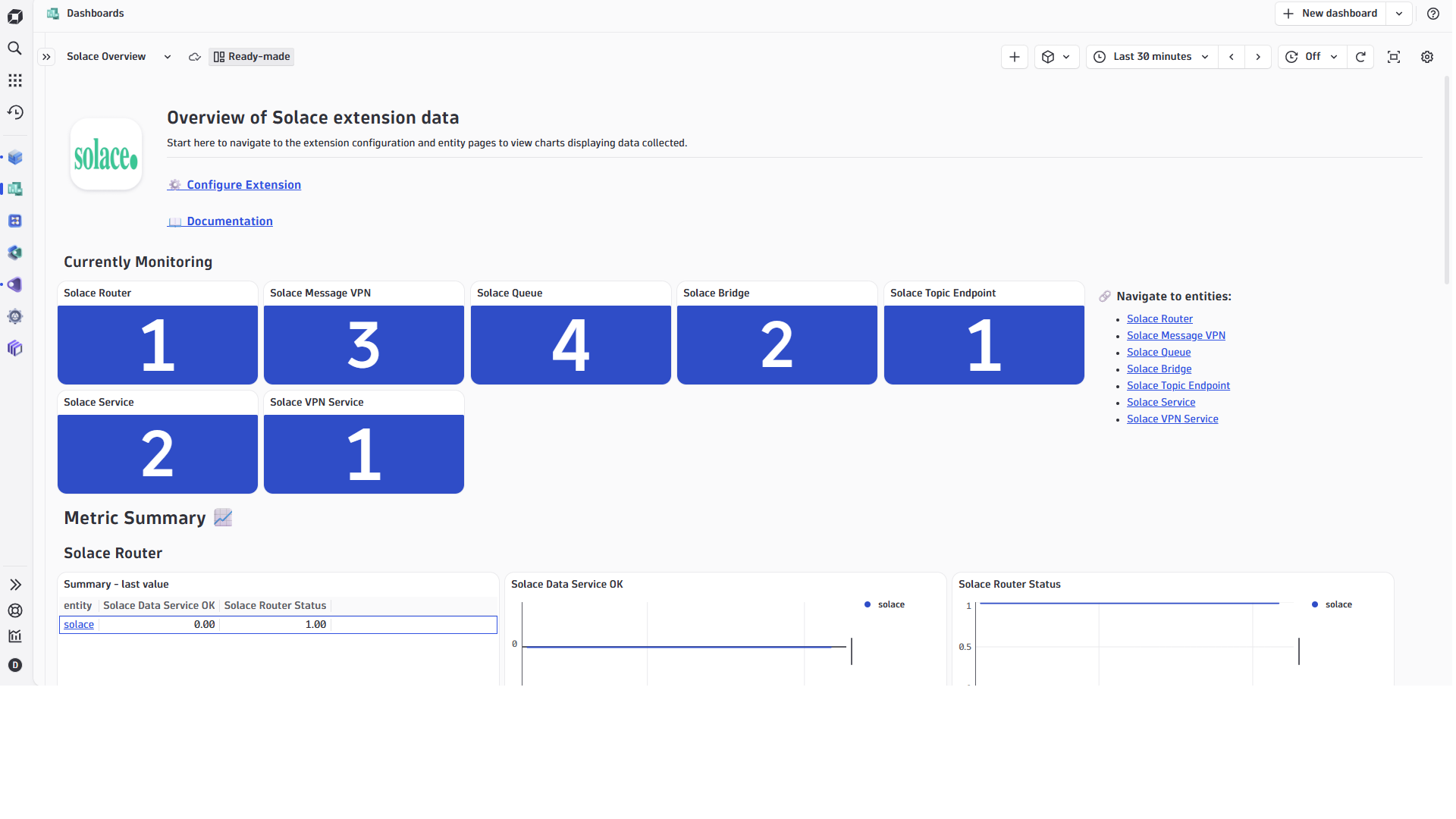Open the blue cube app icon in the sidebar
The width and height of the screenshot is (1456, 819).
[x=15, y=158]
